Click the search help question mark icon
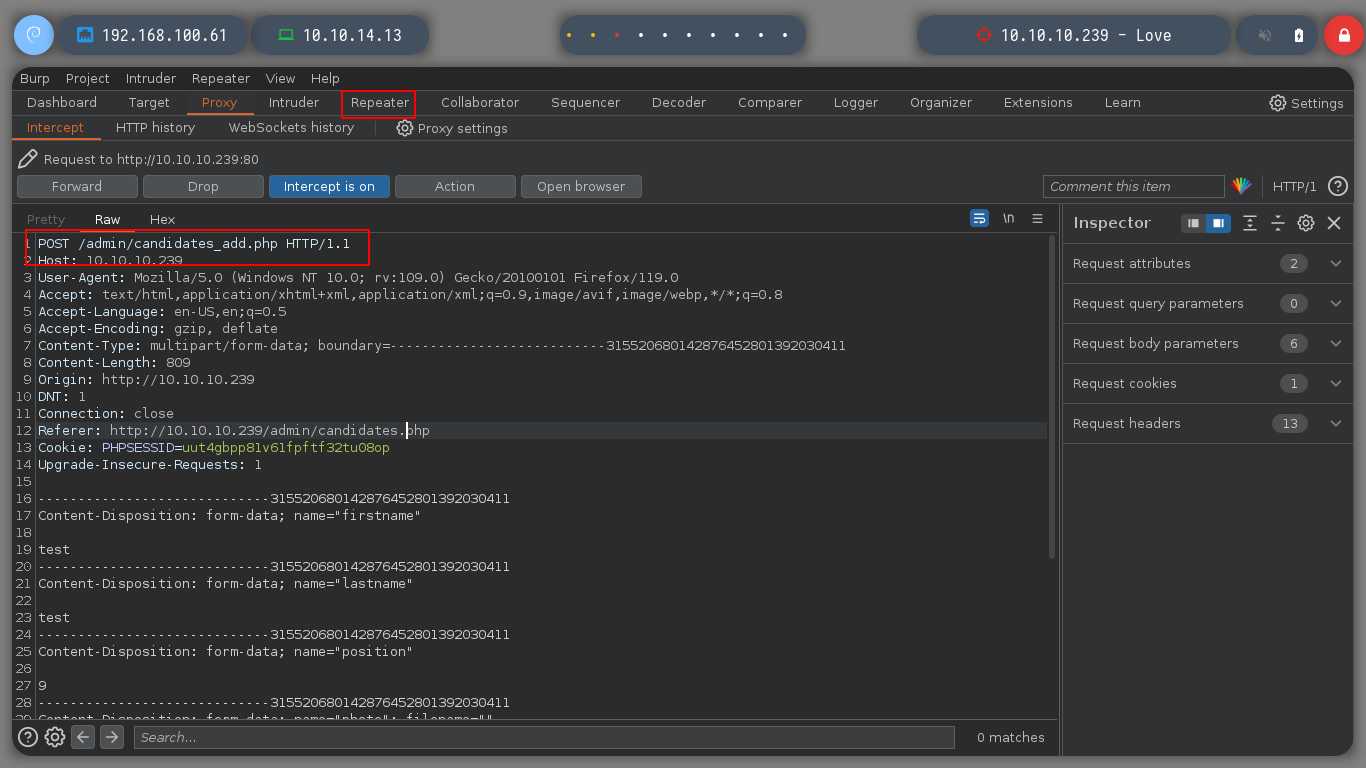Viewport: 1366px width, 768px height. pyautogui.click(x=28, y=737)
